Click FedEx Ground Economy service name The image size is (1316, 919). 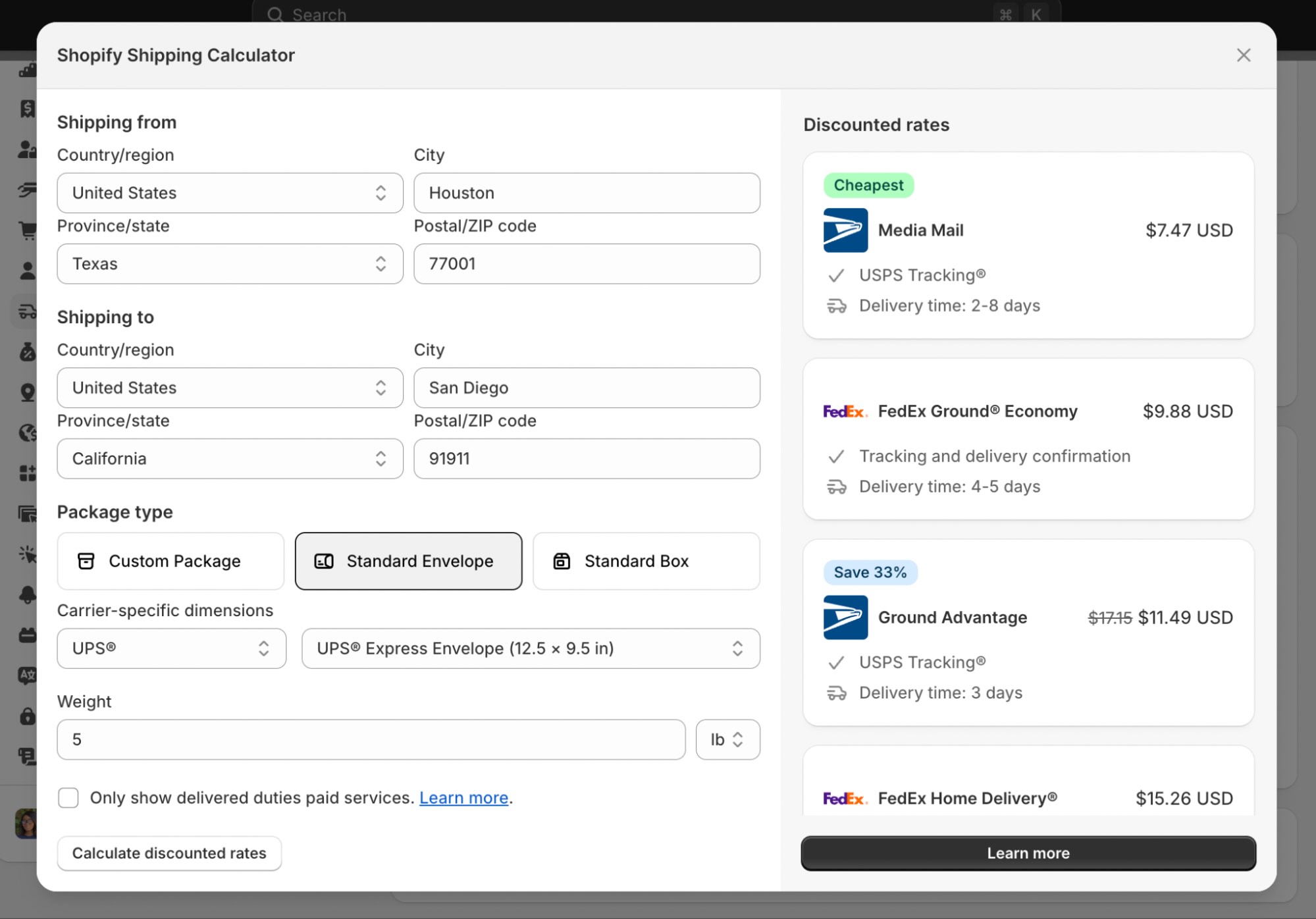click(x=978, y=411)
